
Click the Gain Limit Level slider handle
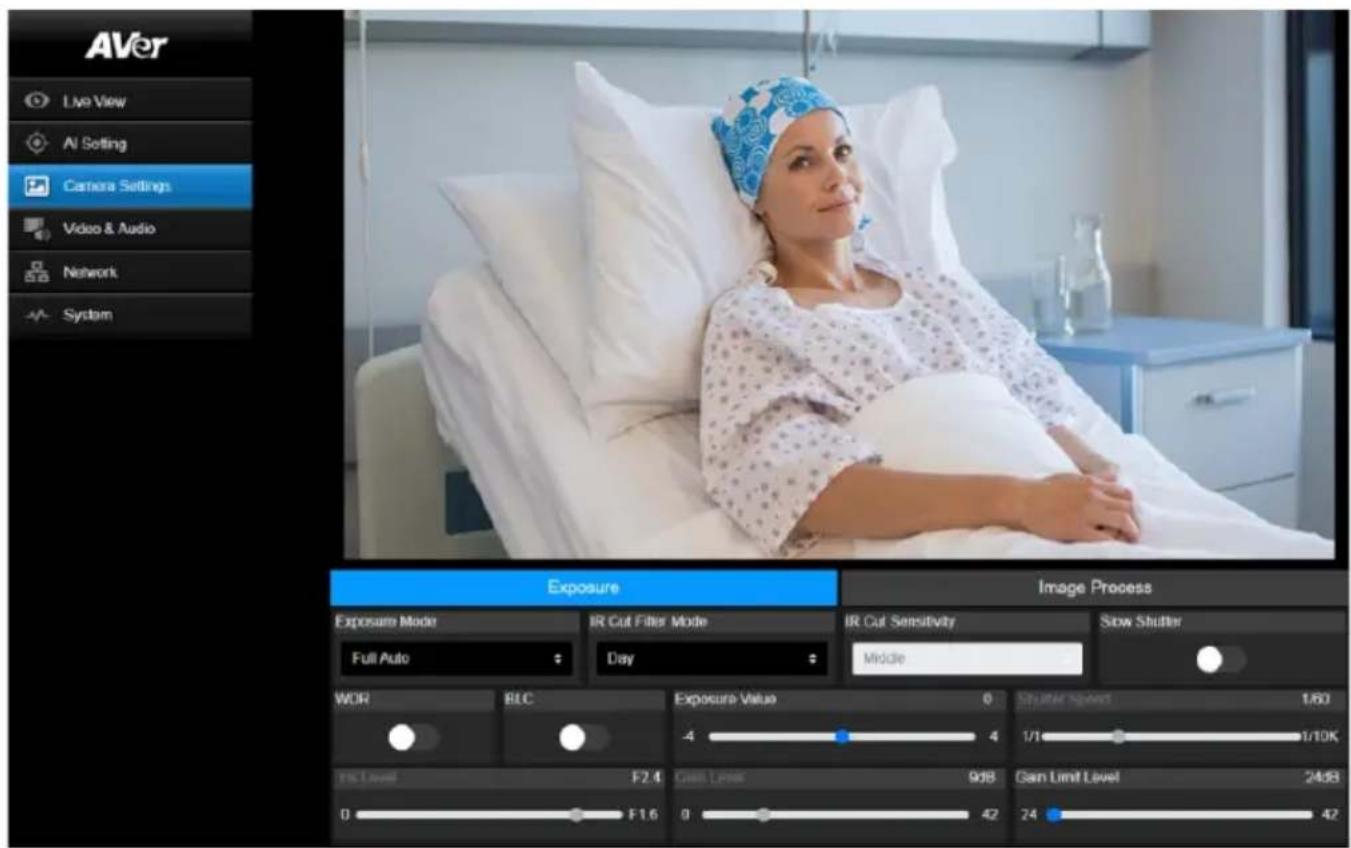(1052, 814)
